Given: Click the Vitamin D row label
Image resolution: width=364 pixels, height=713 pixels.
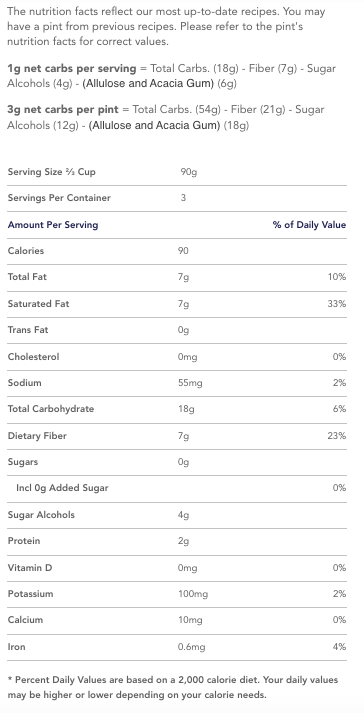Looking at the screenshot, I should click(27, 567).
